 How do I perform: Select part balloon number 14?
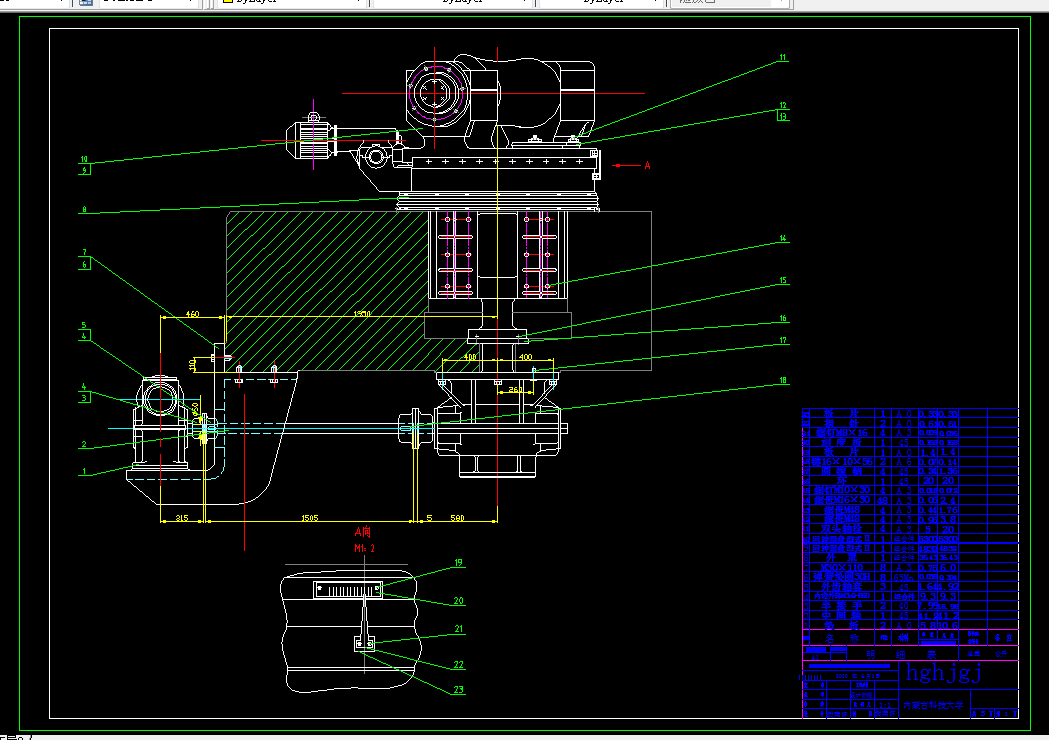tap(783, 238)
